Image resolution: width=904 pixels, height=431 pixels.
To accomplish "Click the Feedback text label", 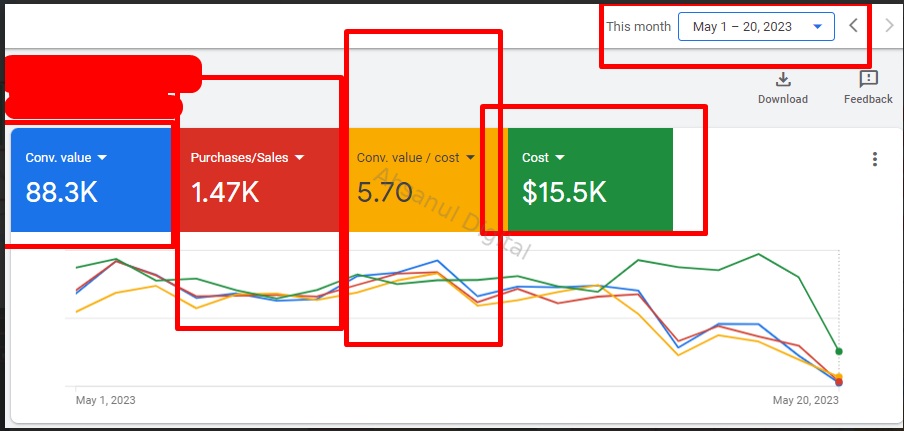I will pyautogui.click(x=868, y=99).
